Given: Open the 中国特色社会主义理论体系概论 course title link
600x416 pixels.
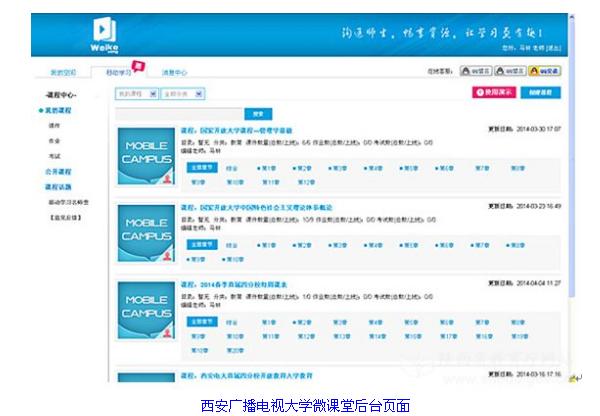Looking at the screenshot, I should [256, 207].
